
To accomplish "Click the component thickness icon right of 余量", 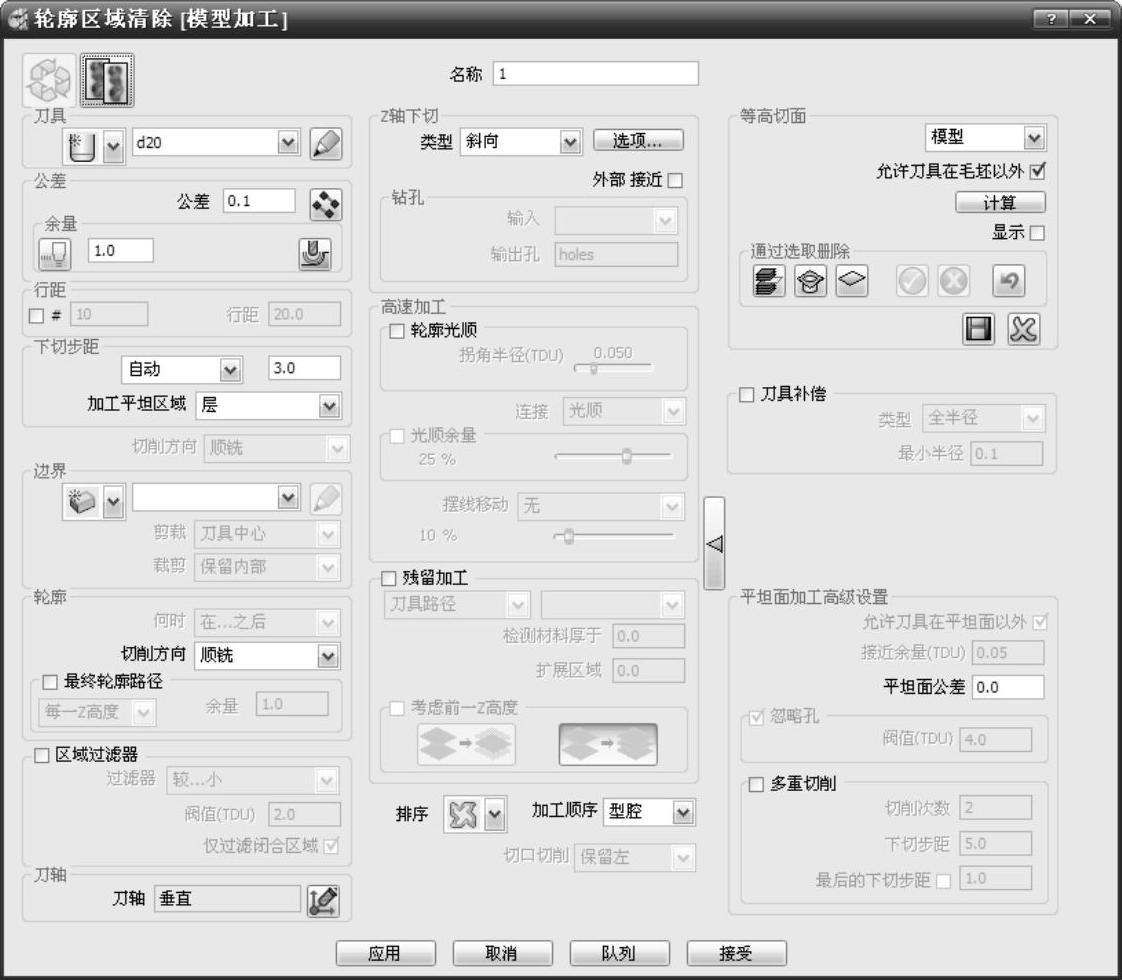I will (316, 252).
